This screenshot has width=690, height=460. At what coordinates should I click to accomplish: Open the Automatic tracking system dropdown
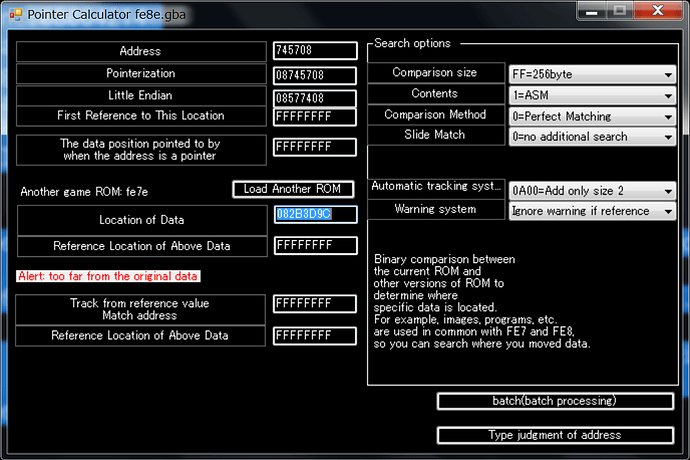tap(592, 191)
